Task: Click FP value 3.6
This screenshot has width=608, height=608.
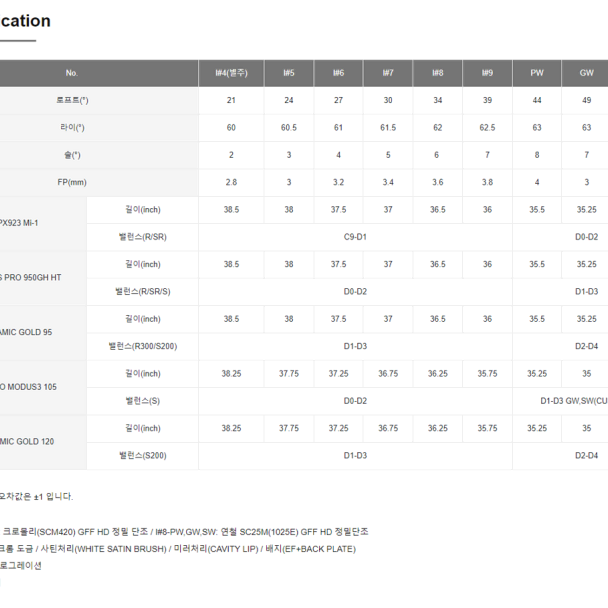Action: (438, 182)
